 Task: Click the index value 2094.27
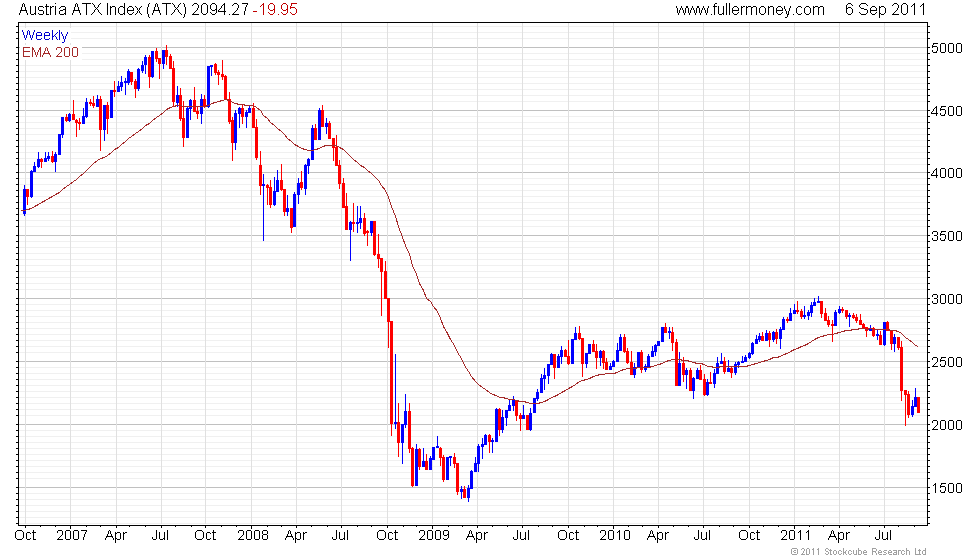click(x=220, y=9)
